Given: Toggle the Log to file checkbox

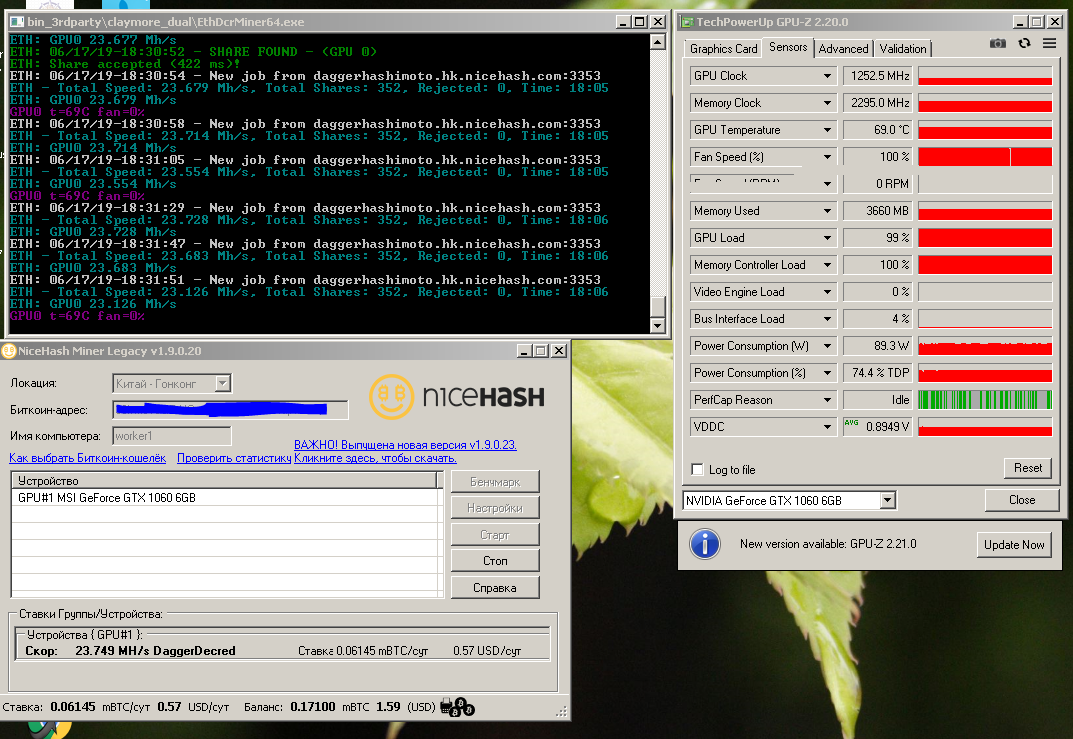Looking at the screenshot, I should 697,469.
